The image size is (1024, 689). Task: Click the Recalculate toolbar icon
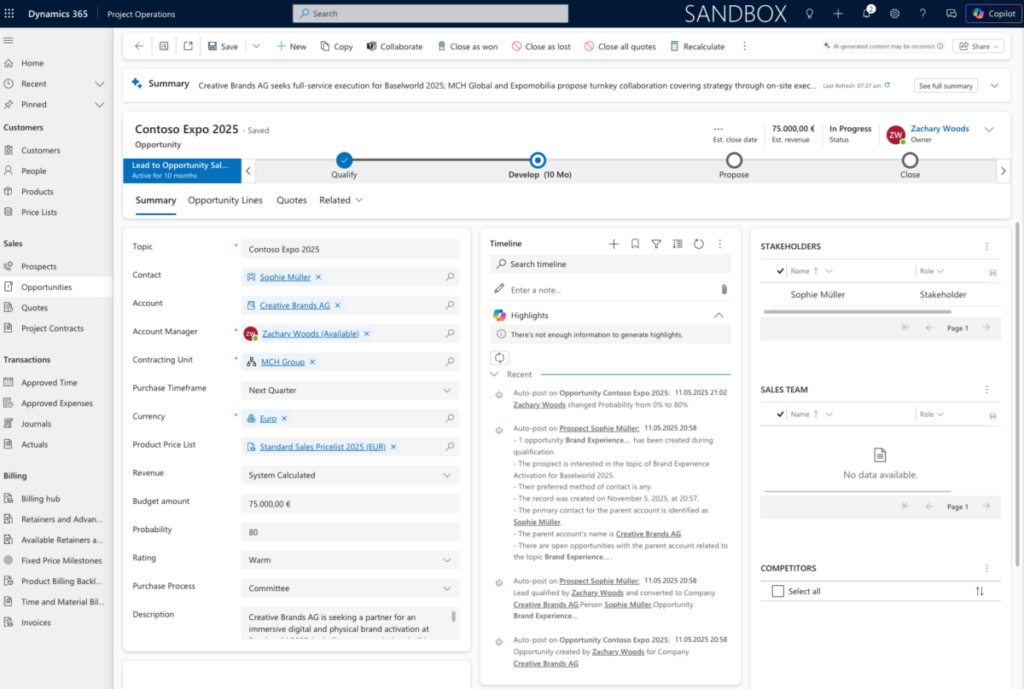pos(675,46)
